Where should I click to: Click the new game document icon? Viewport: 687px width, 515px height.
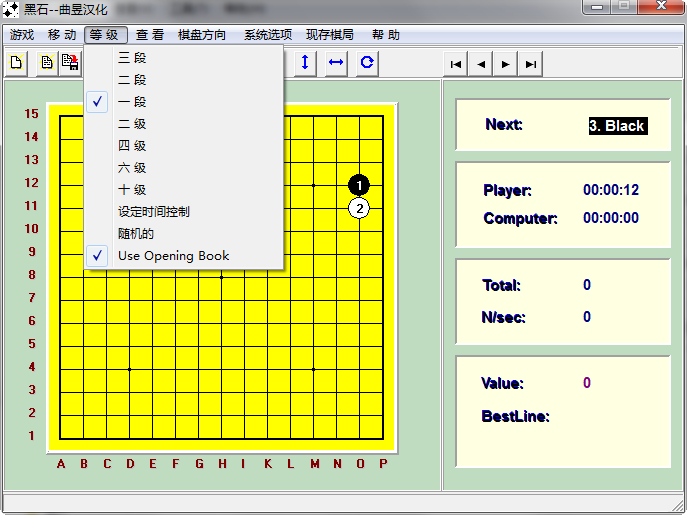click(x=17, y=63)
